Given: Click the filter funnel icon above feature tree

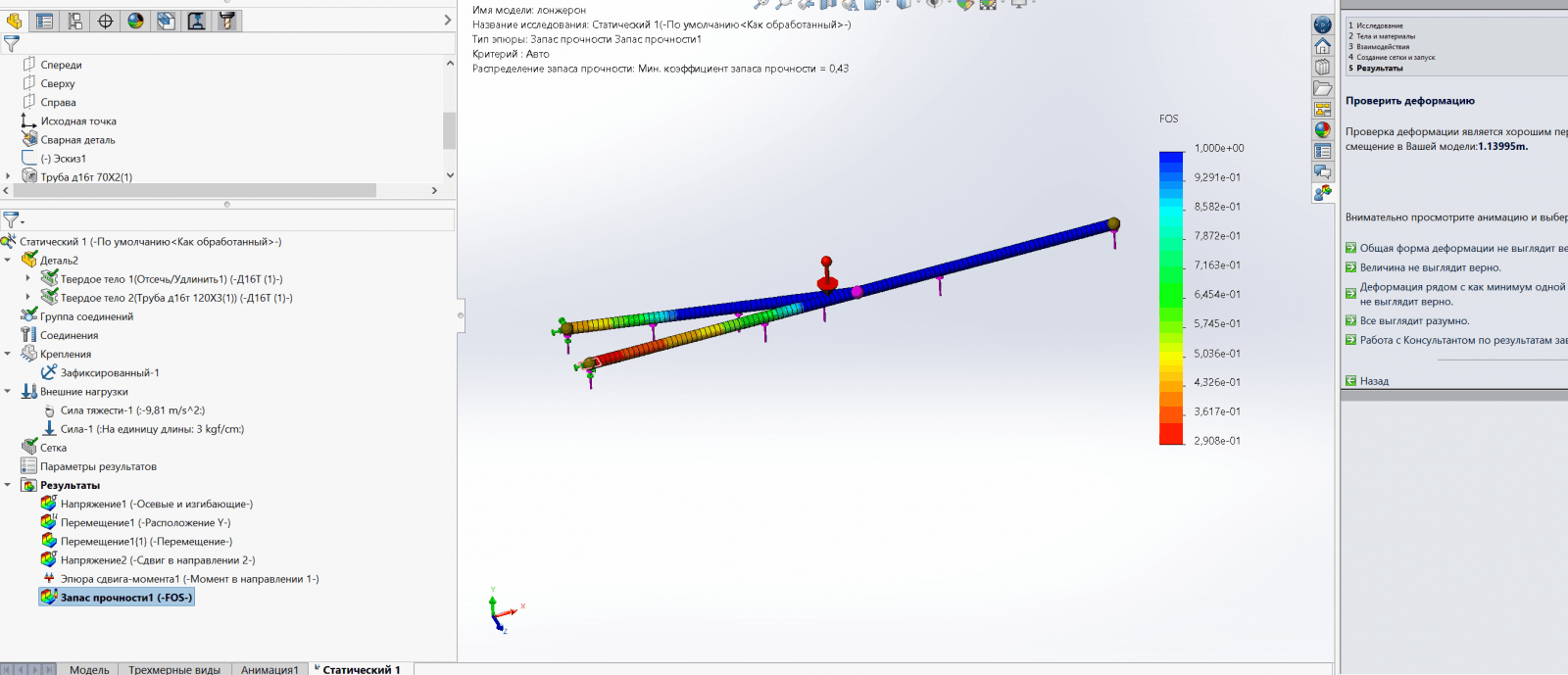Looking at the screenshot, I should (12, 43).
